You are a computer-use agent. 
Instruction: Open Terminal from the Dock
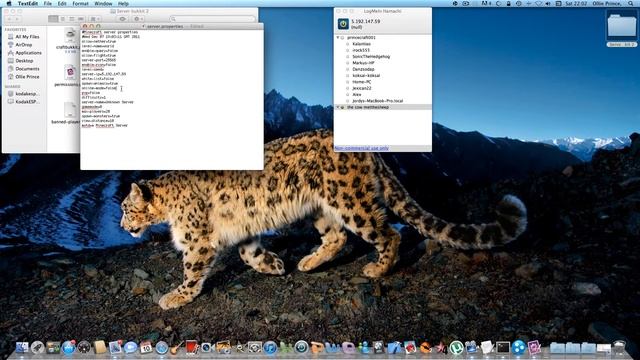[x=503, y=347]
